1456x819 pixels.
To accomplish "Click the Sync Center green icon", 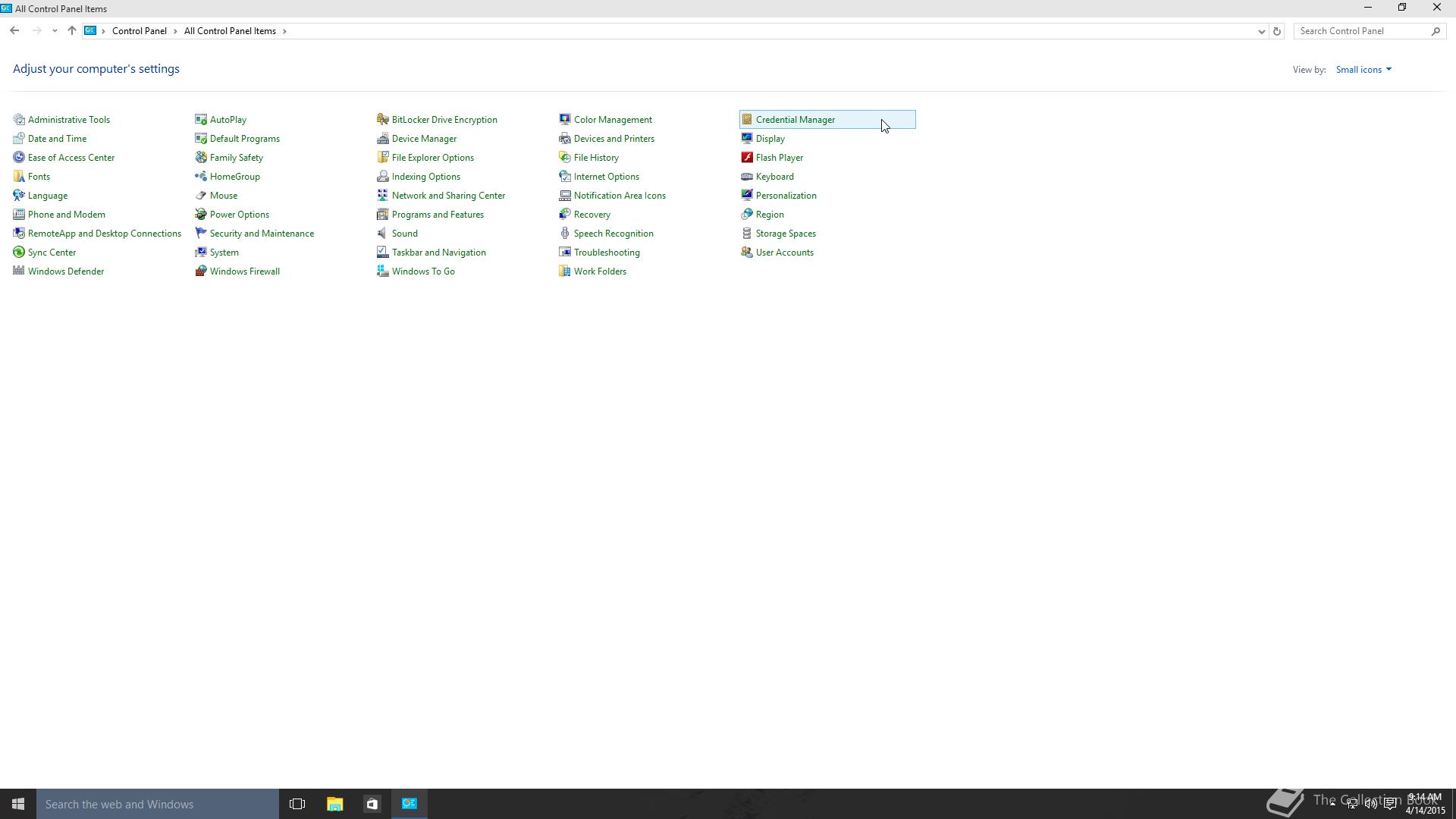I will (x=19, y=253).
